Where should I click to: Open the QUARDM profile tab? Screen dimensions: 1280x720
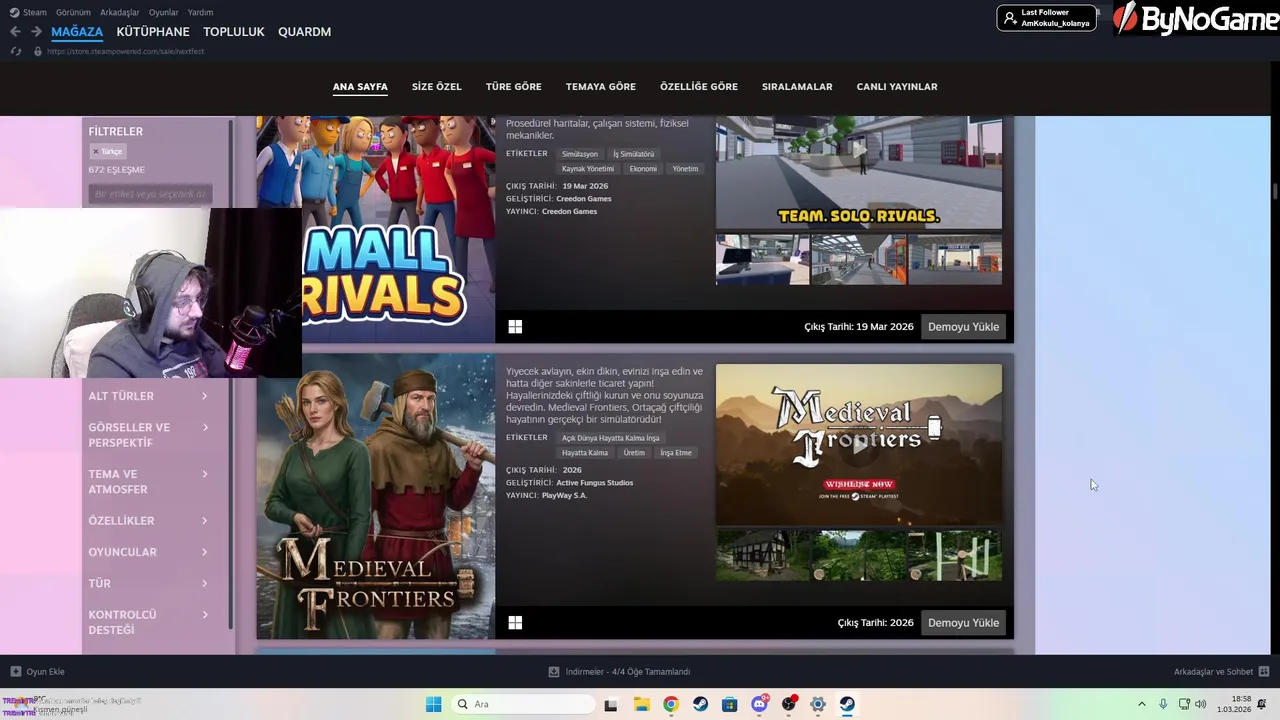coord(304,32)
